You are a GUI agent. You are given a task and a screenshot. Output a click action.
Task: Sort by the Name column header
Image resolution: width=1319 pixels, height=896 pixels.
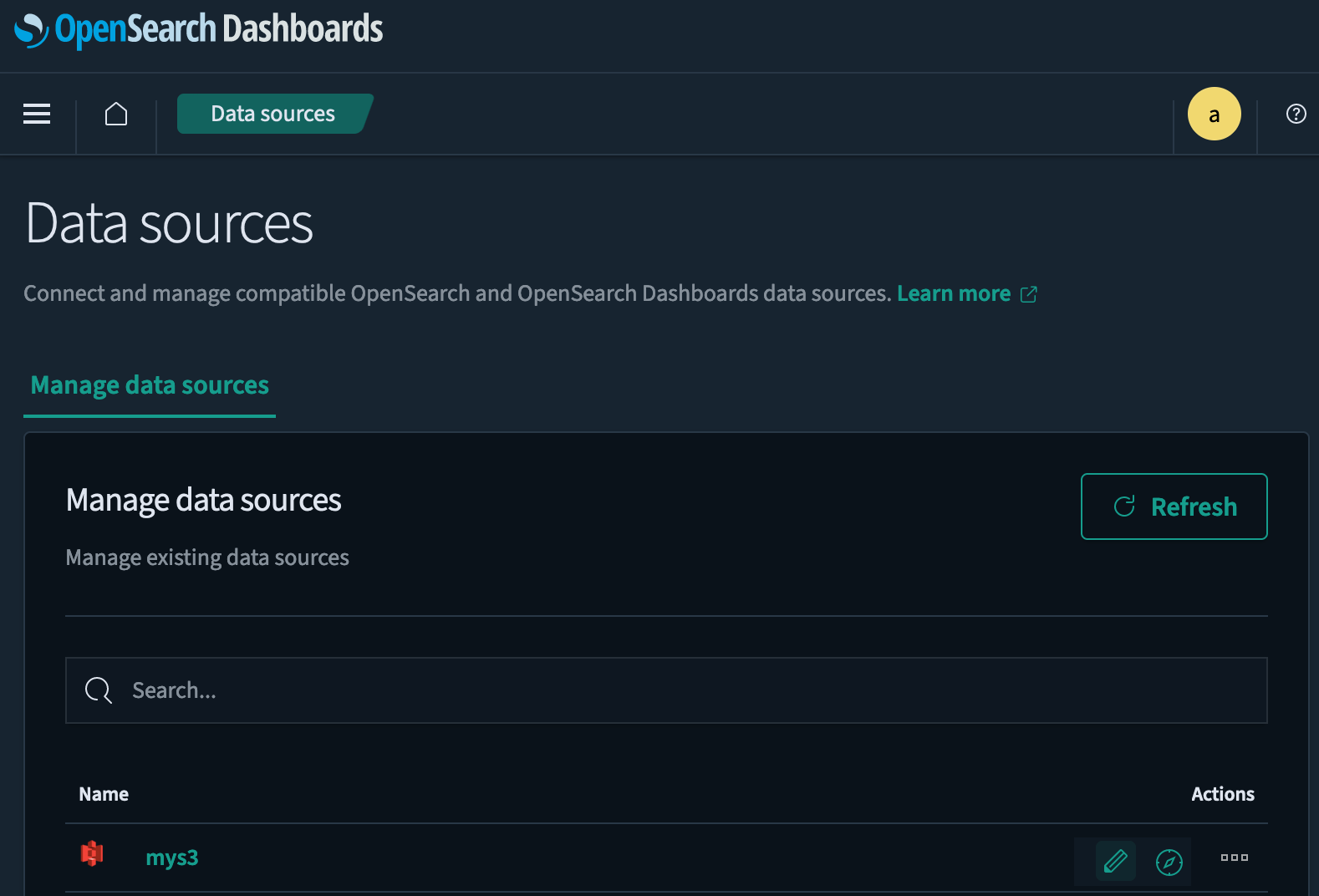point(104,794)
